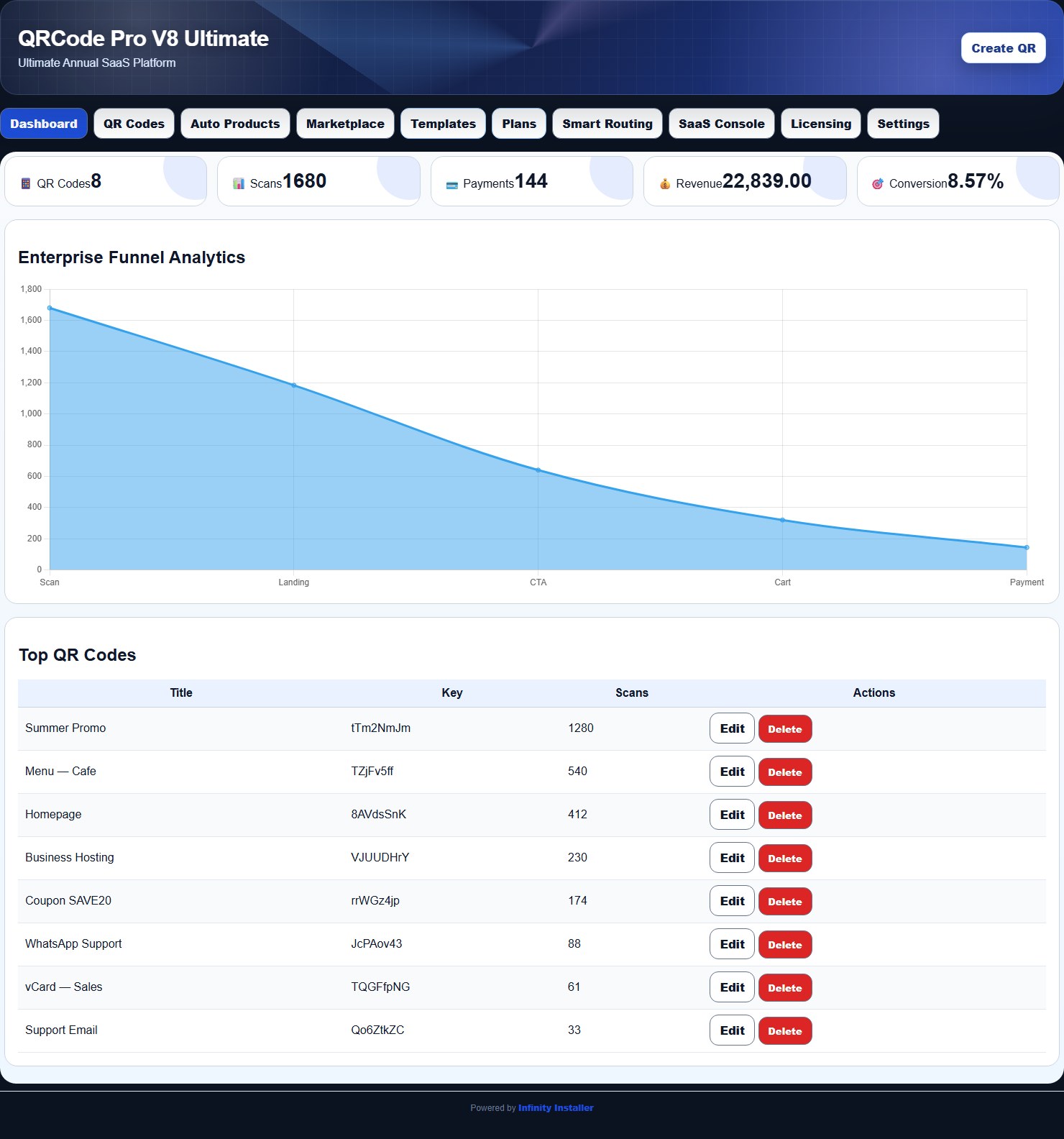
Task: Open the Dashboard tab
Action: (x=44, y=124)
